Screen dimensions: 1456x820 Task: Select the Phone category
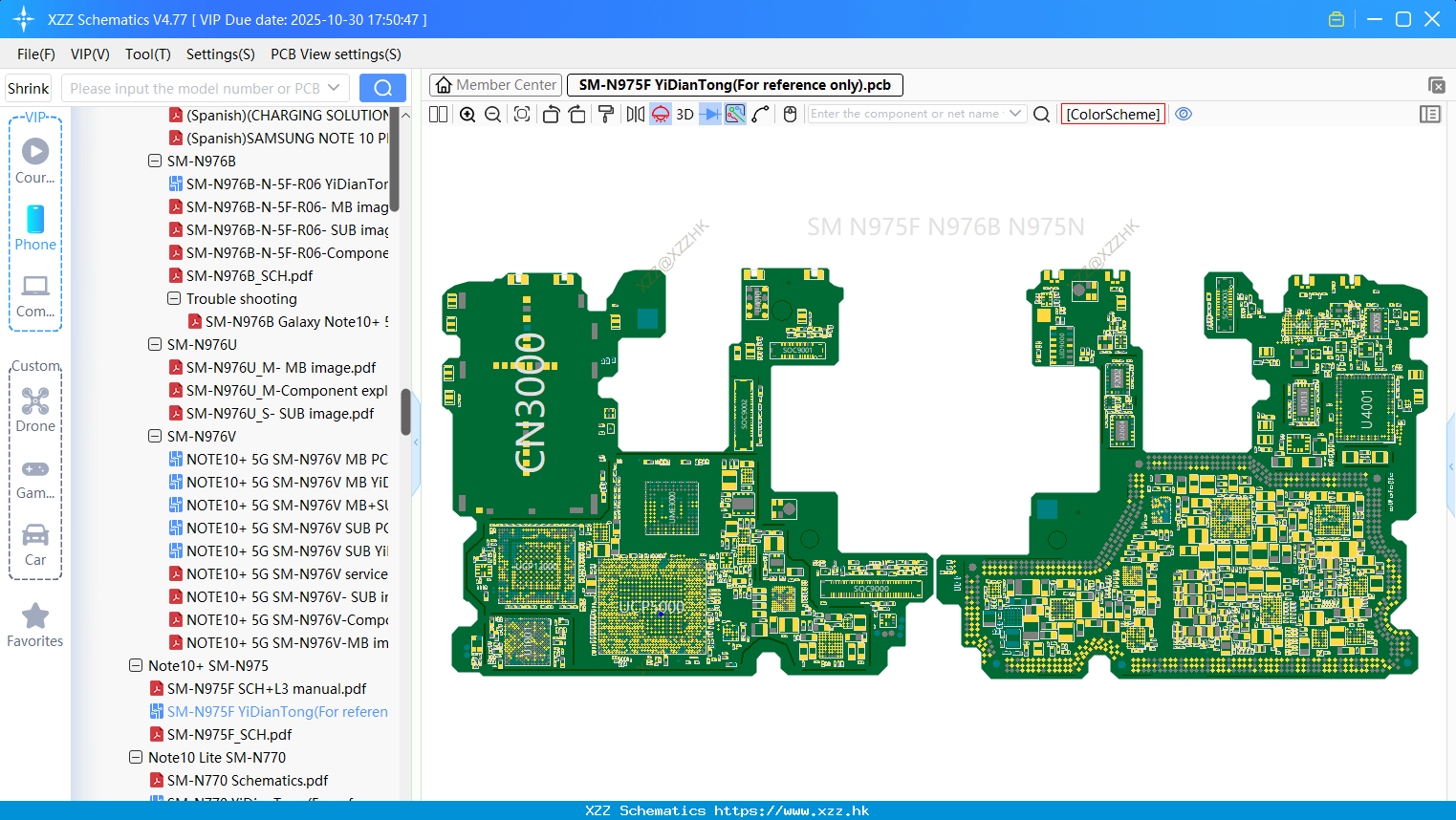coord(35,227)
